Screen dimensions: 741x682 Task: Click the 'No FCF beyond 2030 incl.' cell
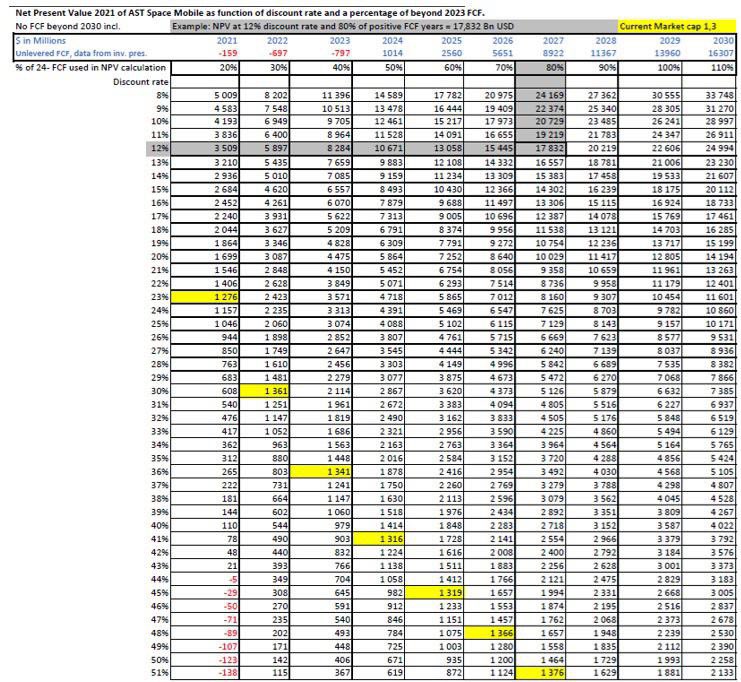(x=68, y=26)
